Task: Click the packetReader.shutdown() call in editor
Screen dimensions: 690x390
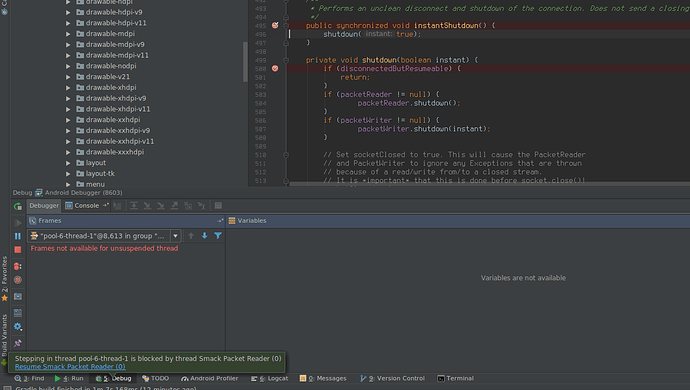Action: tap(409, 103)
